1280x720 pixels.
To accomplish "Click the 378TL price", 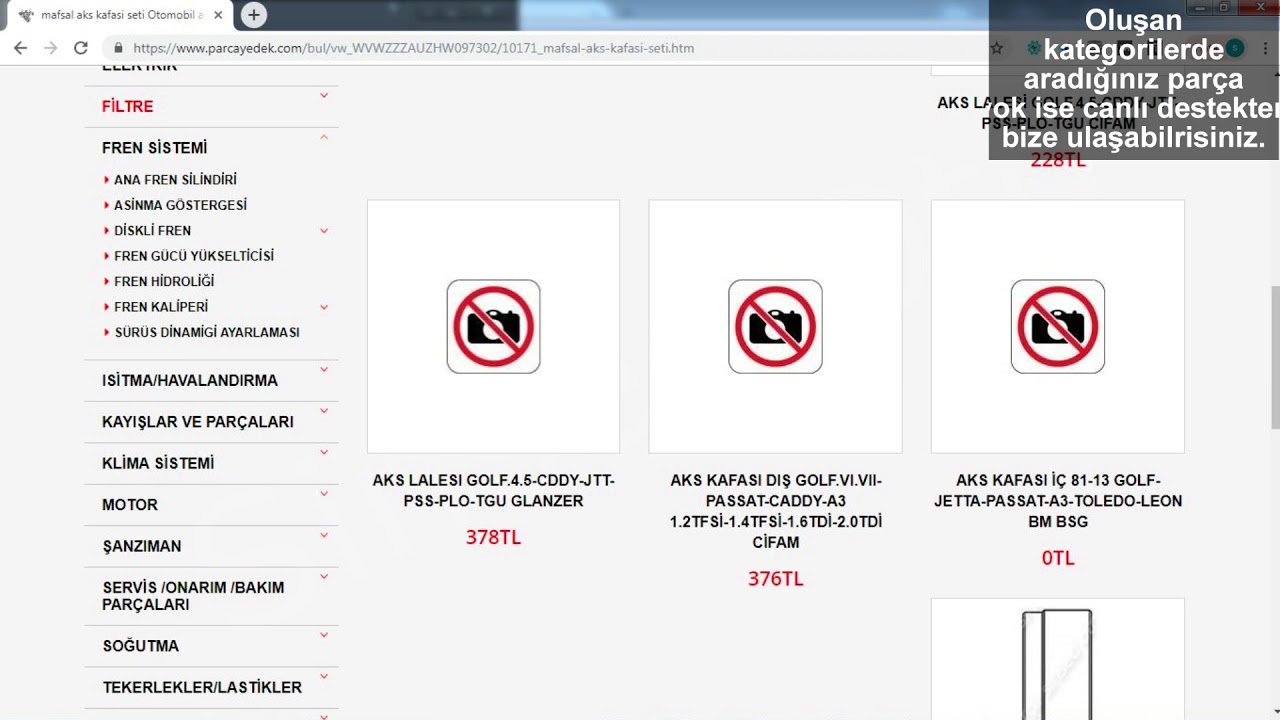I will click(493, 538).
